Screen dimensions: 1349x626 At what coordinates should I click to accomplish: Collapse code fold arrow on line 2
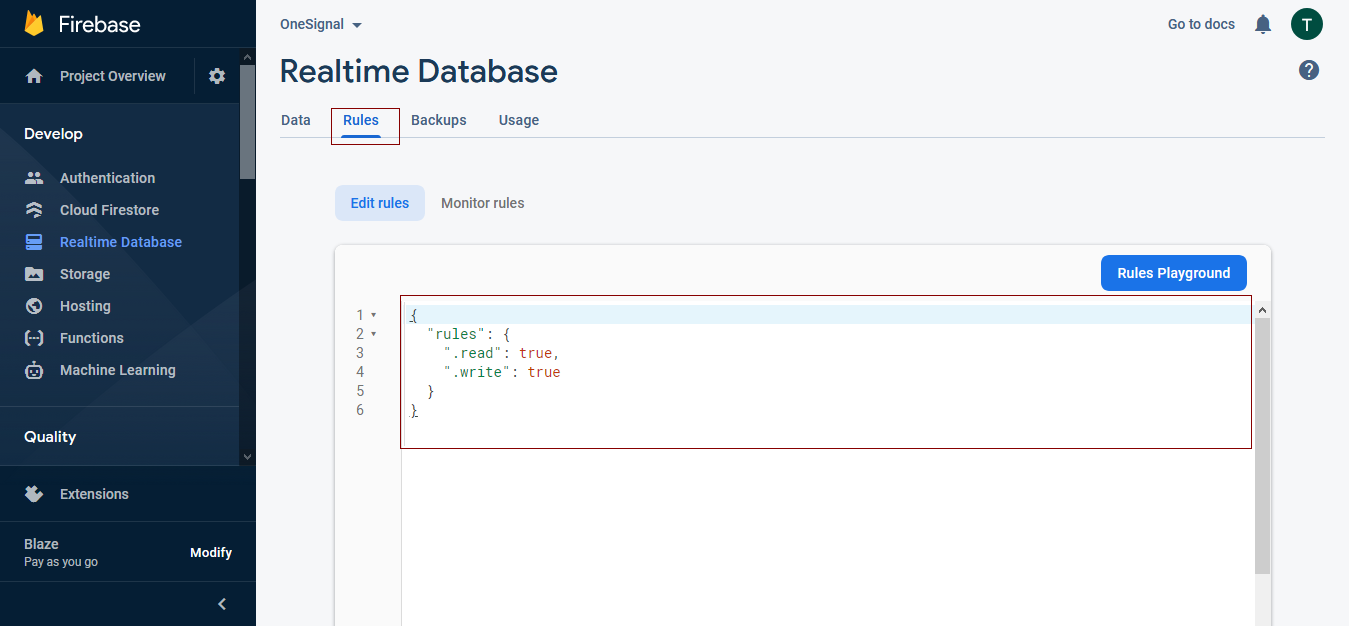coord(374,334)
